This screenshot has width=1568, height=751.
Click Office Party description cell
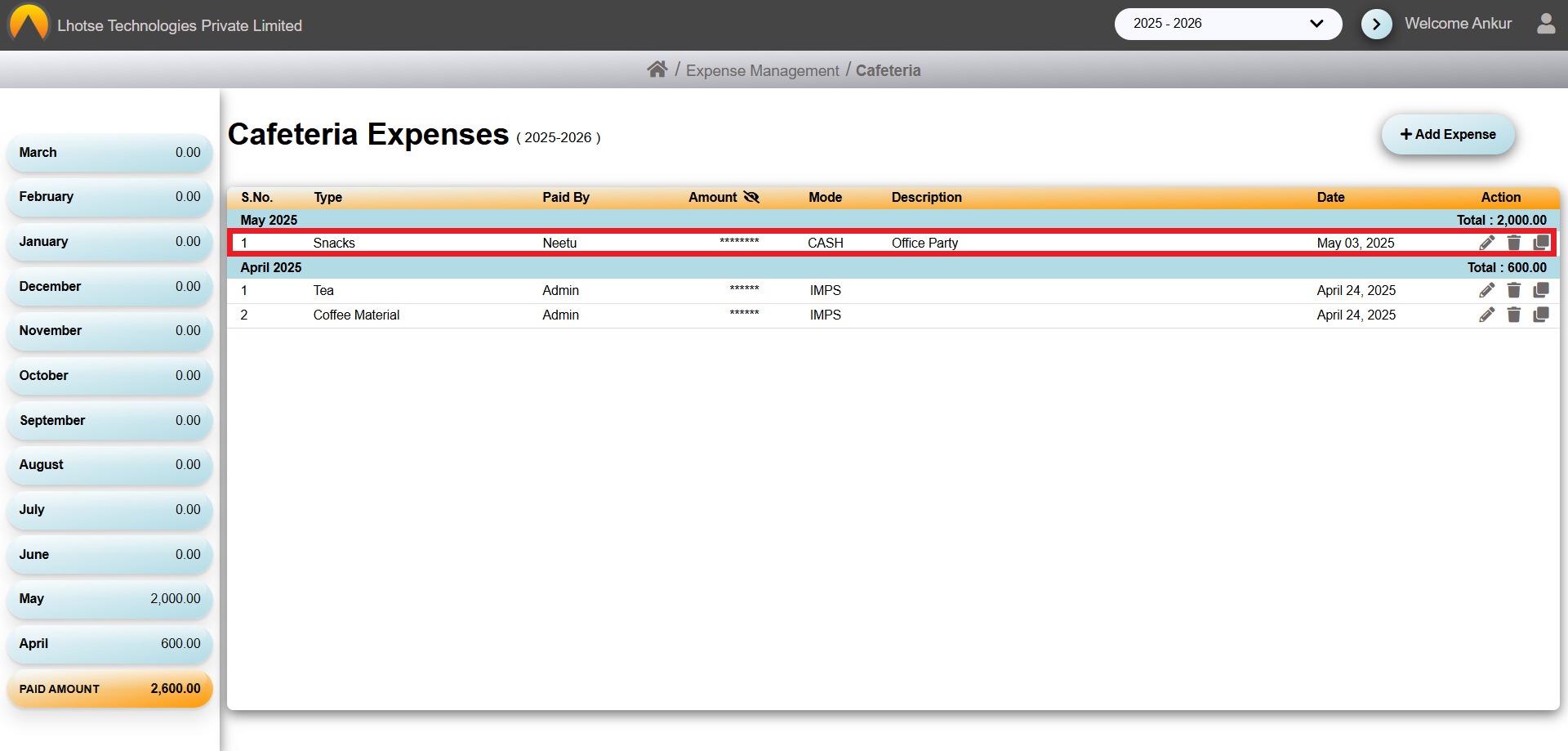pos(924,243)
